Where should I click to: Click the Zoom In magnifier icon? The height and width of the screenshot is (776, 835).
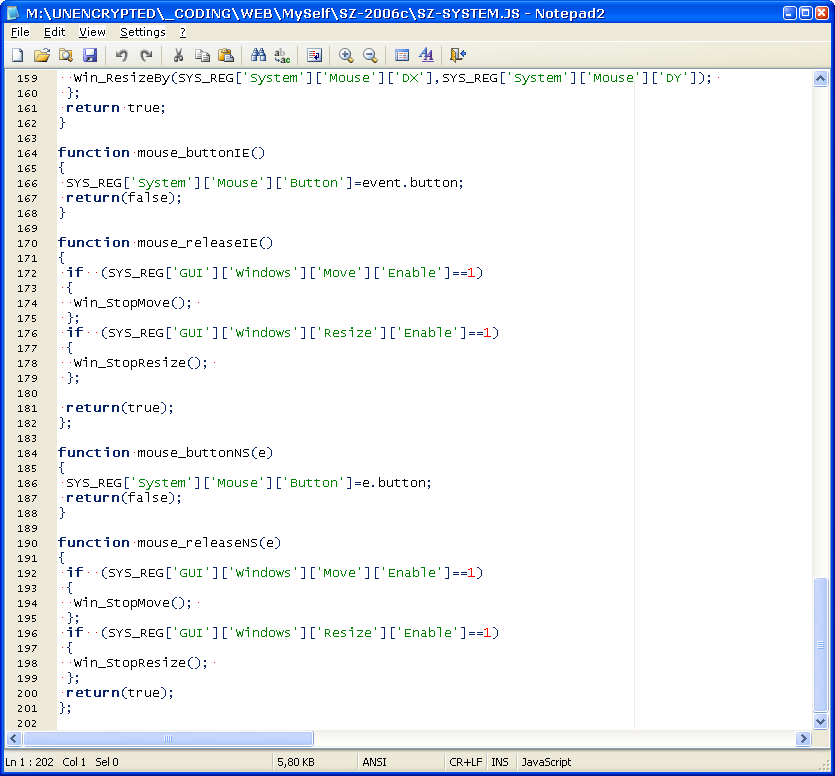click(x=346, y=55)
